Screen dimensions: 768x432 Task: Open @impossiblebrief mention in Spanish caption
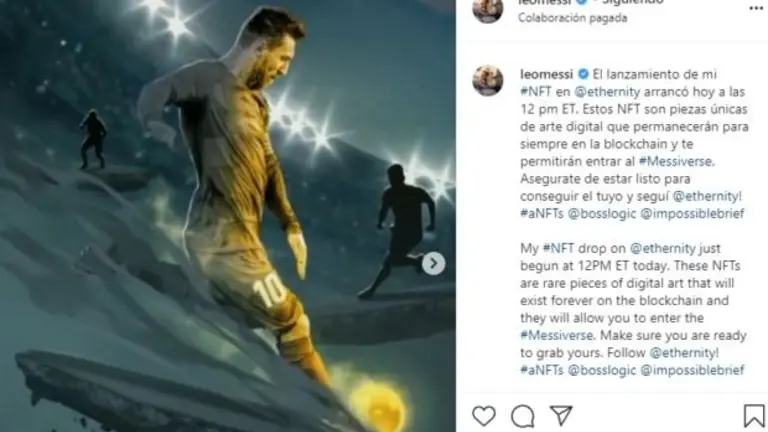pos(693,214)
